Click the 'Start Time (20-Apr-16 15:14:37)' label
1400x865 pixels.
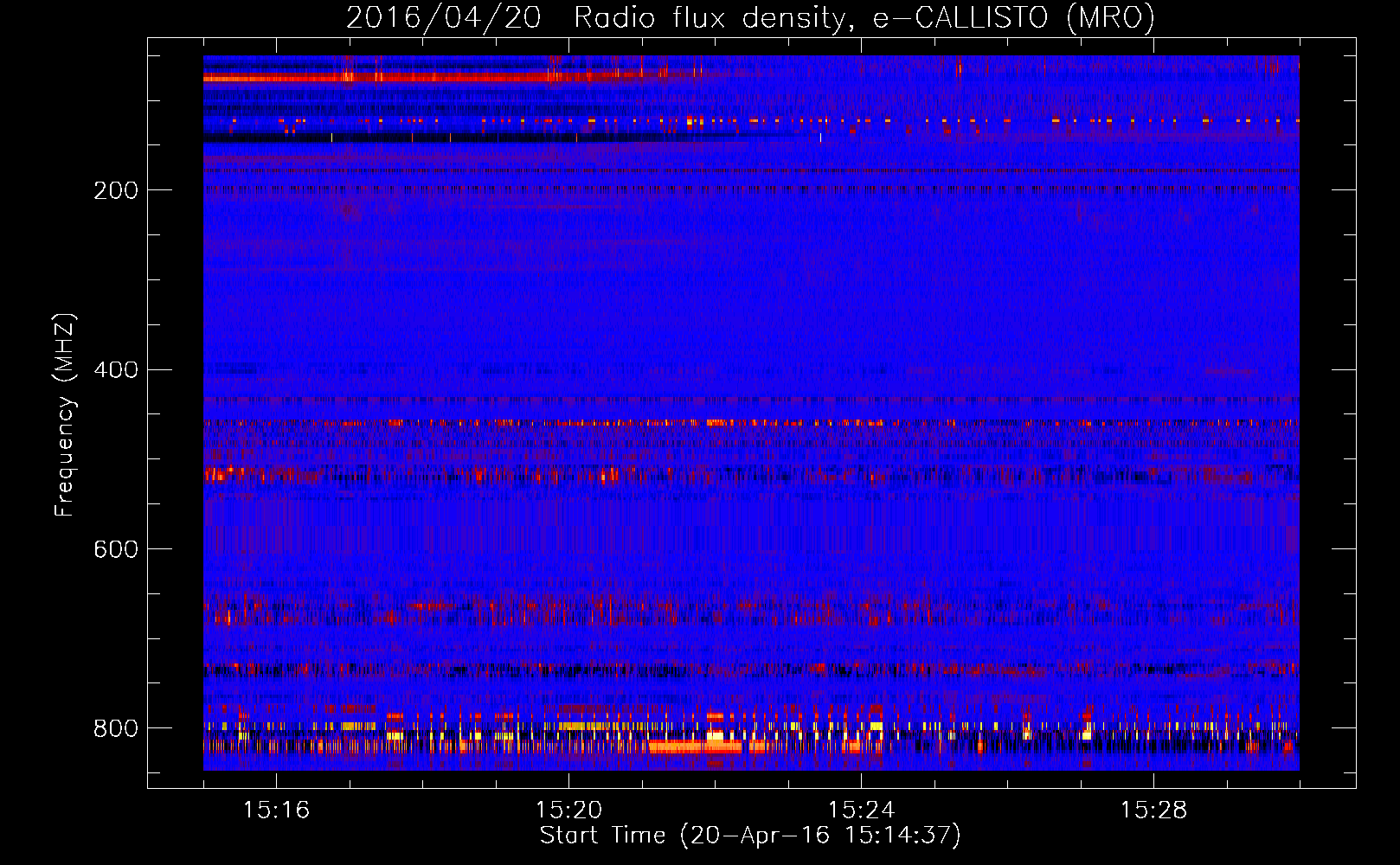[750, 836]
